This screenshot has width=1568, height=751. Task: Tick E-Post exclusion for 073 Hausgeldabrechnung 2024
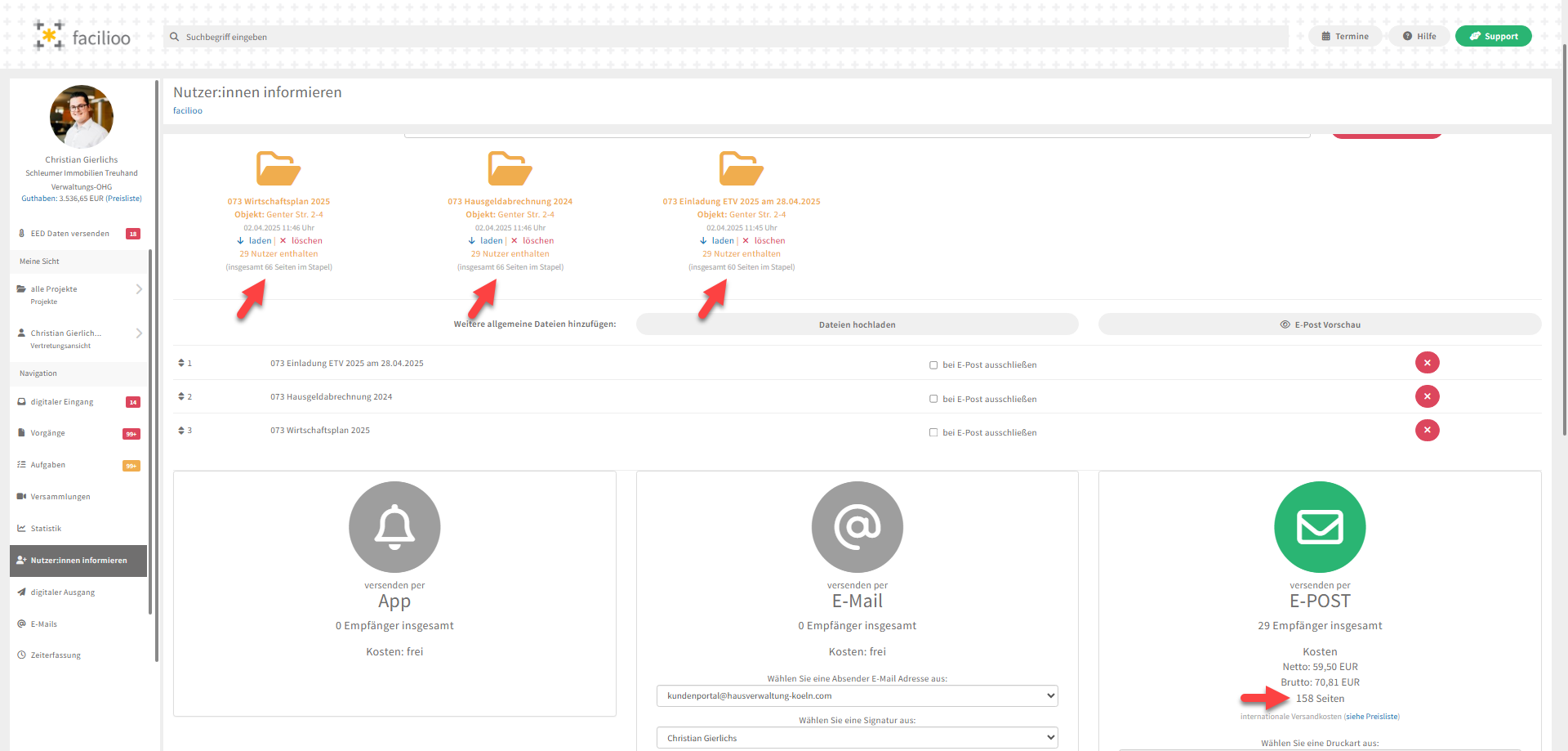(x=933, y=400)
